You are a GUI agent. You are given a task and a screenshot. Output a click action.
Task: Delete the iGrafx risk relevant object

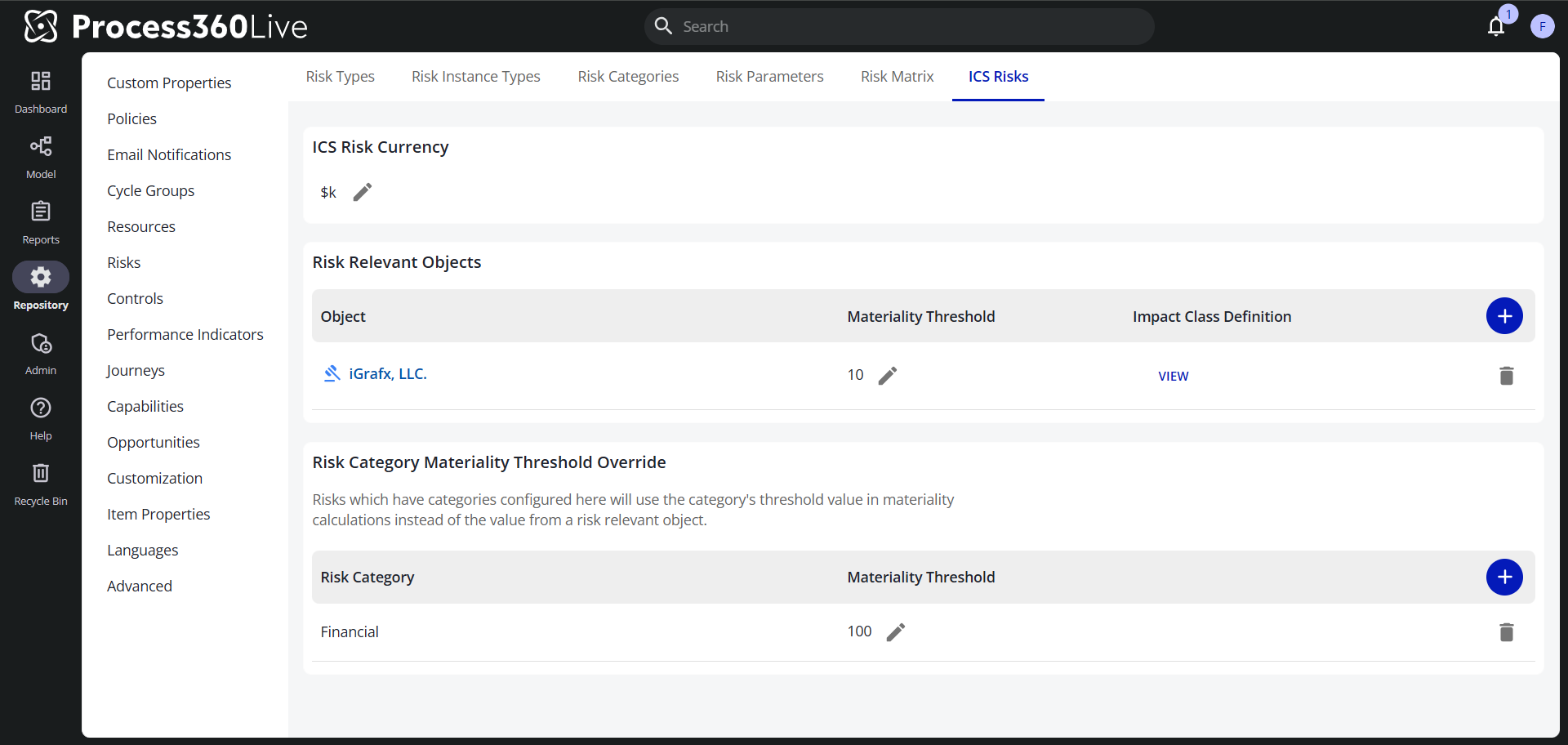click(x=1507, y=376)
